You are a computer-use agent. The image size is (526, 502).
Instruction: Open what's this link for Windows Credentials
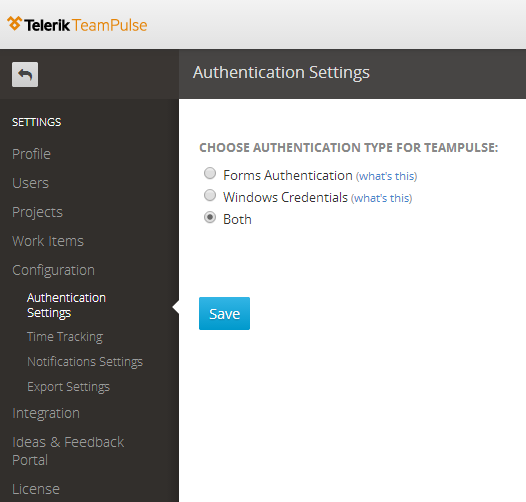381,198
